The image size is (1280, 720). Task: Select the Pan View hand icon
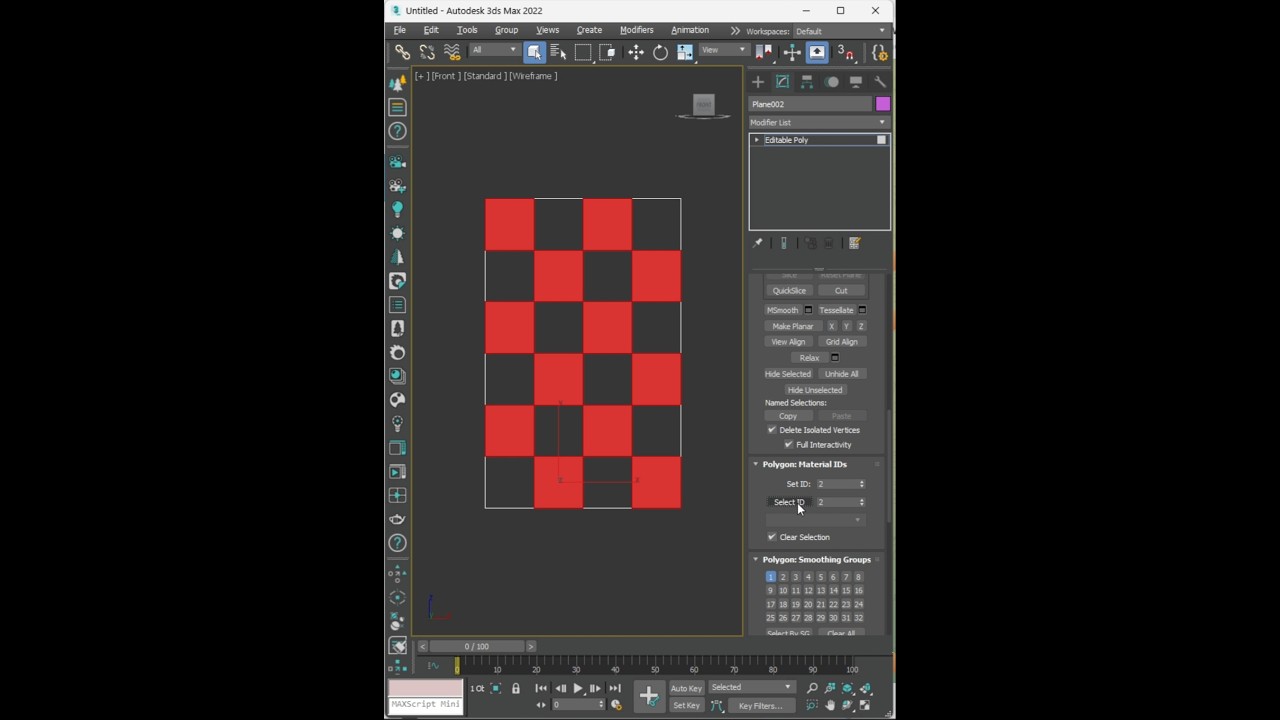pyautogui.click(x=829, y=706)
